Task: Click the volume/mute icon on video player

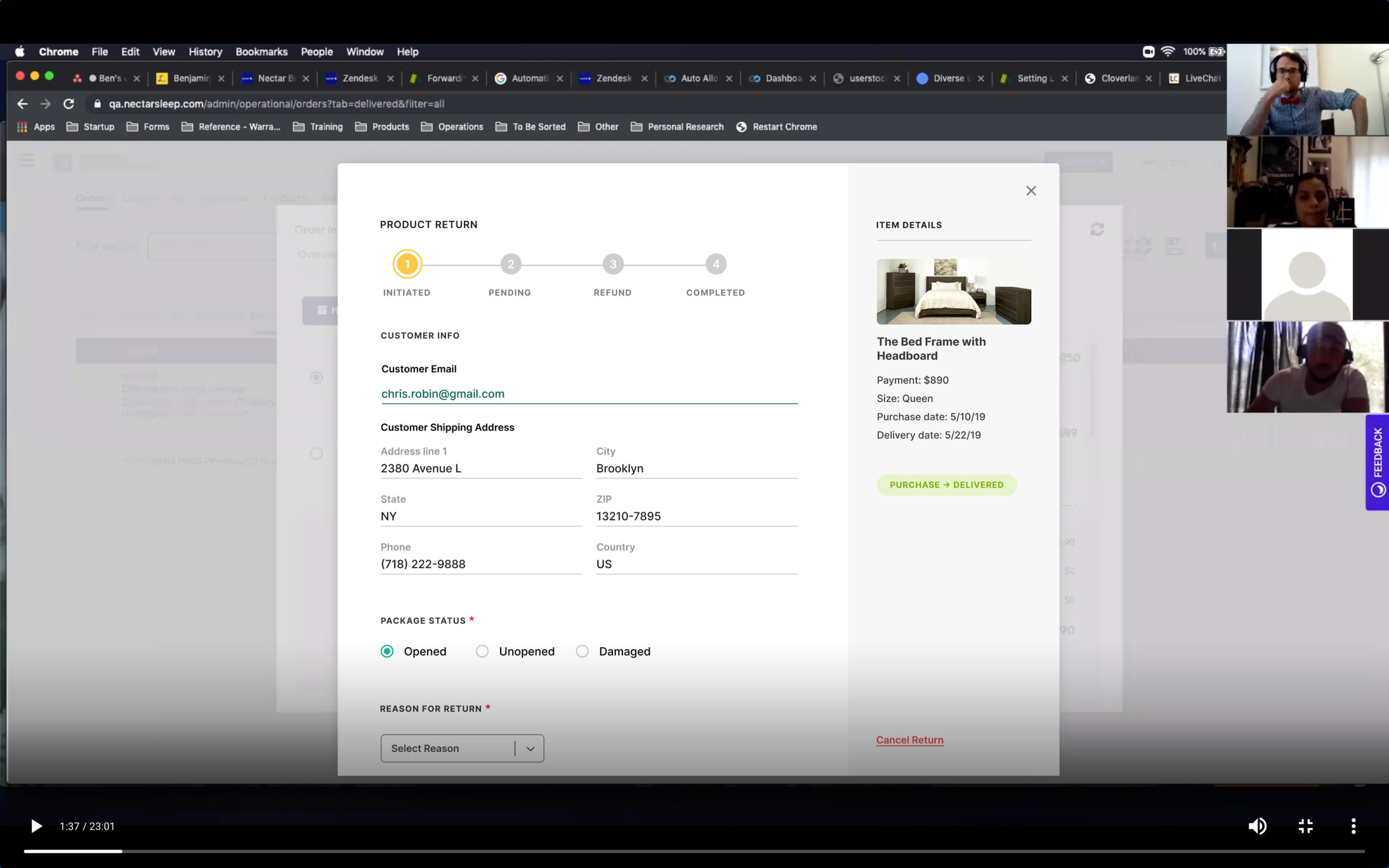Action: click(x=1257, y=826)
